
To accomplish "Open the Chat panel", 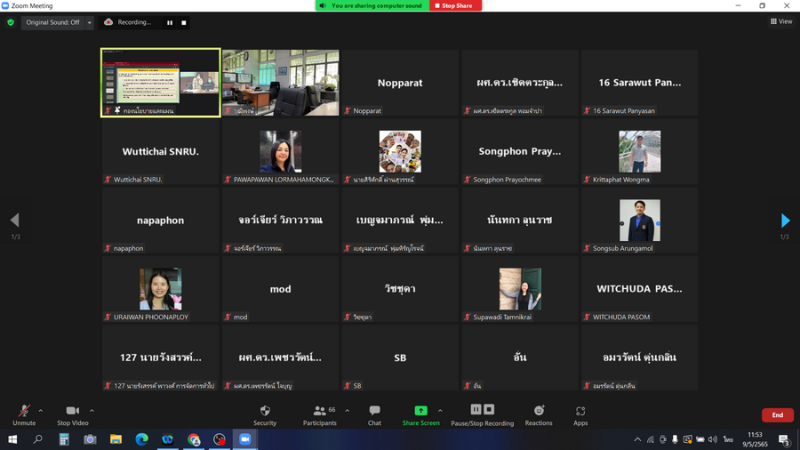I will tap(374, 414).
